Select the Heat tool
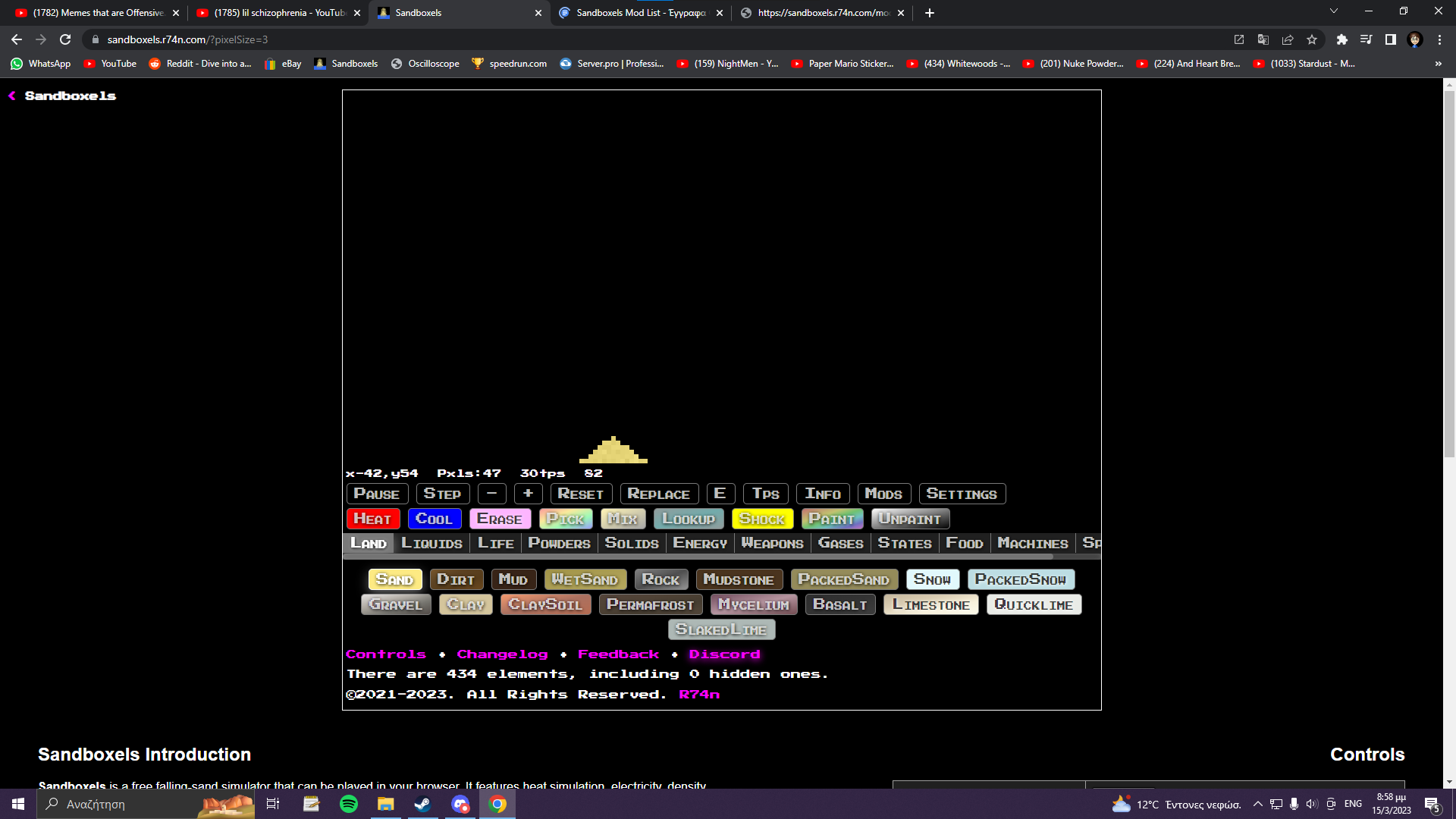The width and height of the screenshot is (1456, 819). click(372, 519)
